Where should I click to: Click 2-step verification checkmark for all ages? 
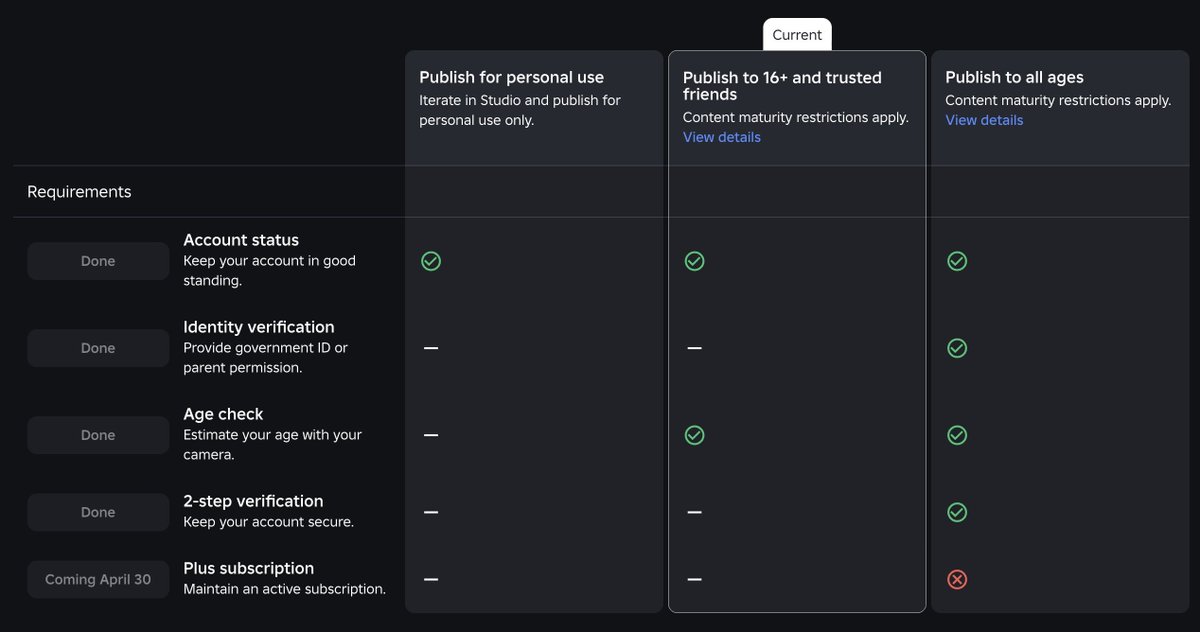pyautogui.click(x=957, y=512)
